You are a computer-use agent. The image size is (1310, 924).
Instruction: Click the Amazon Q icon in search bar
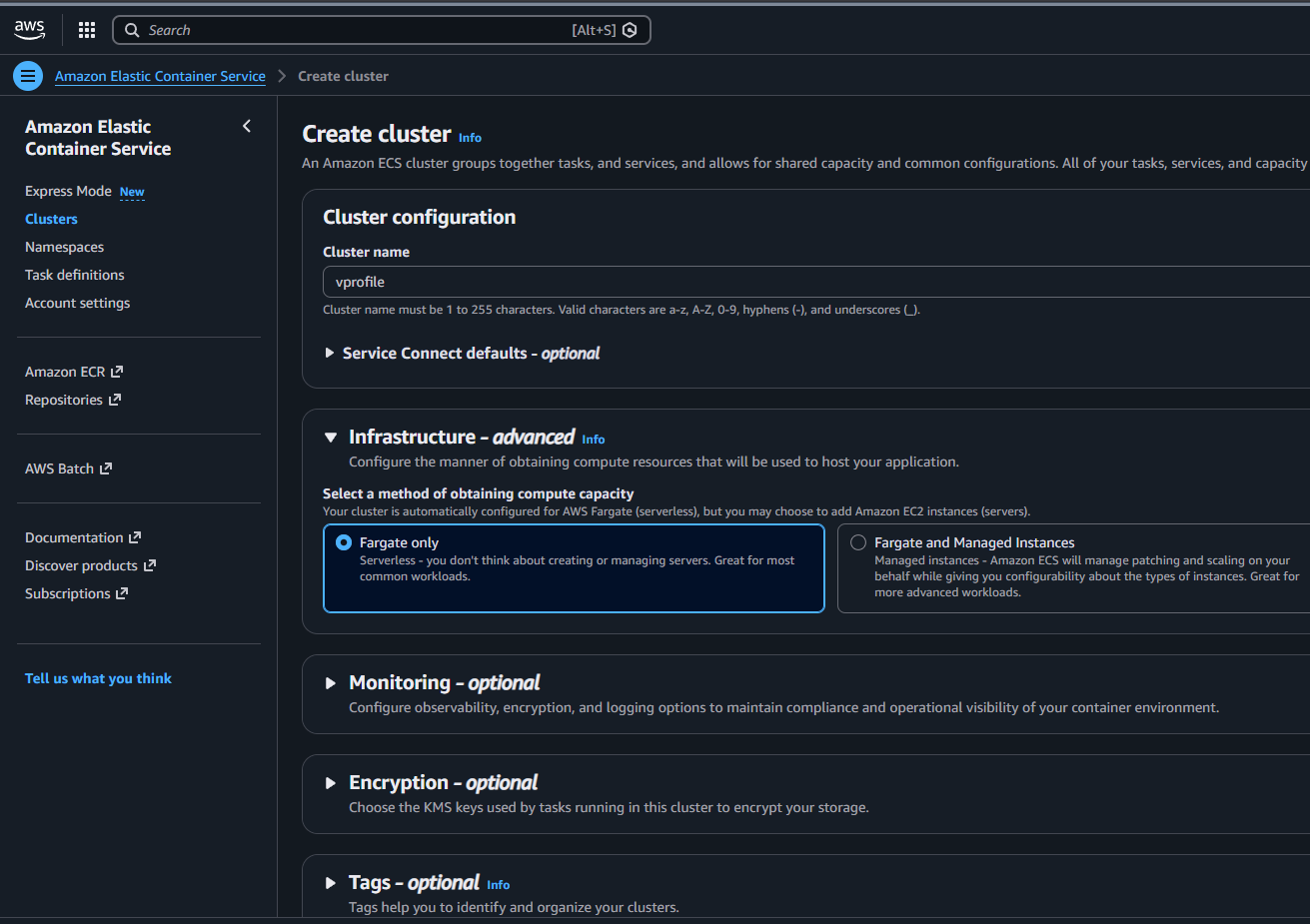(x=630, y=30)
